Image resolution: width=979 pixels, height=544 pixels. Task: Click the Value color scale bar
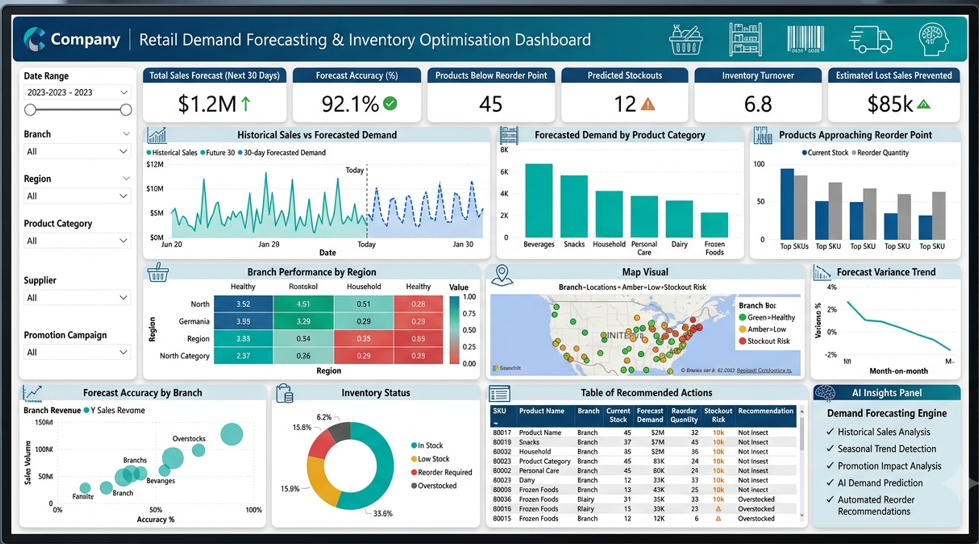455,330
